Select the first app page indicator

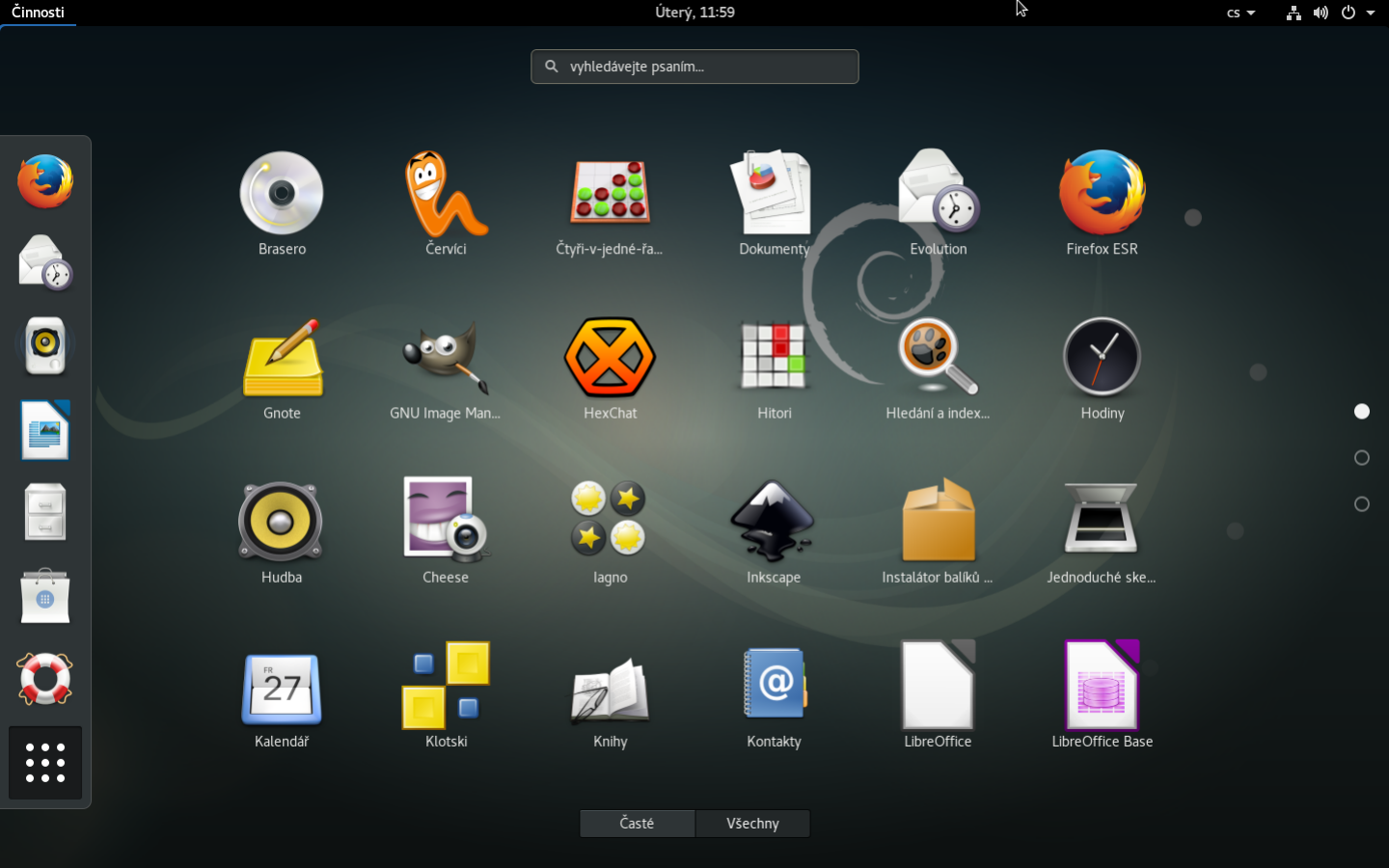[1362, 412]
